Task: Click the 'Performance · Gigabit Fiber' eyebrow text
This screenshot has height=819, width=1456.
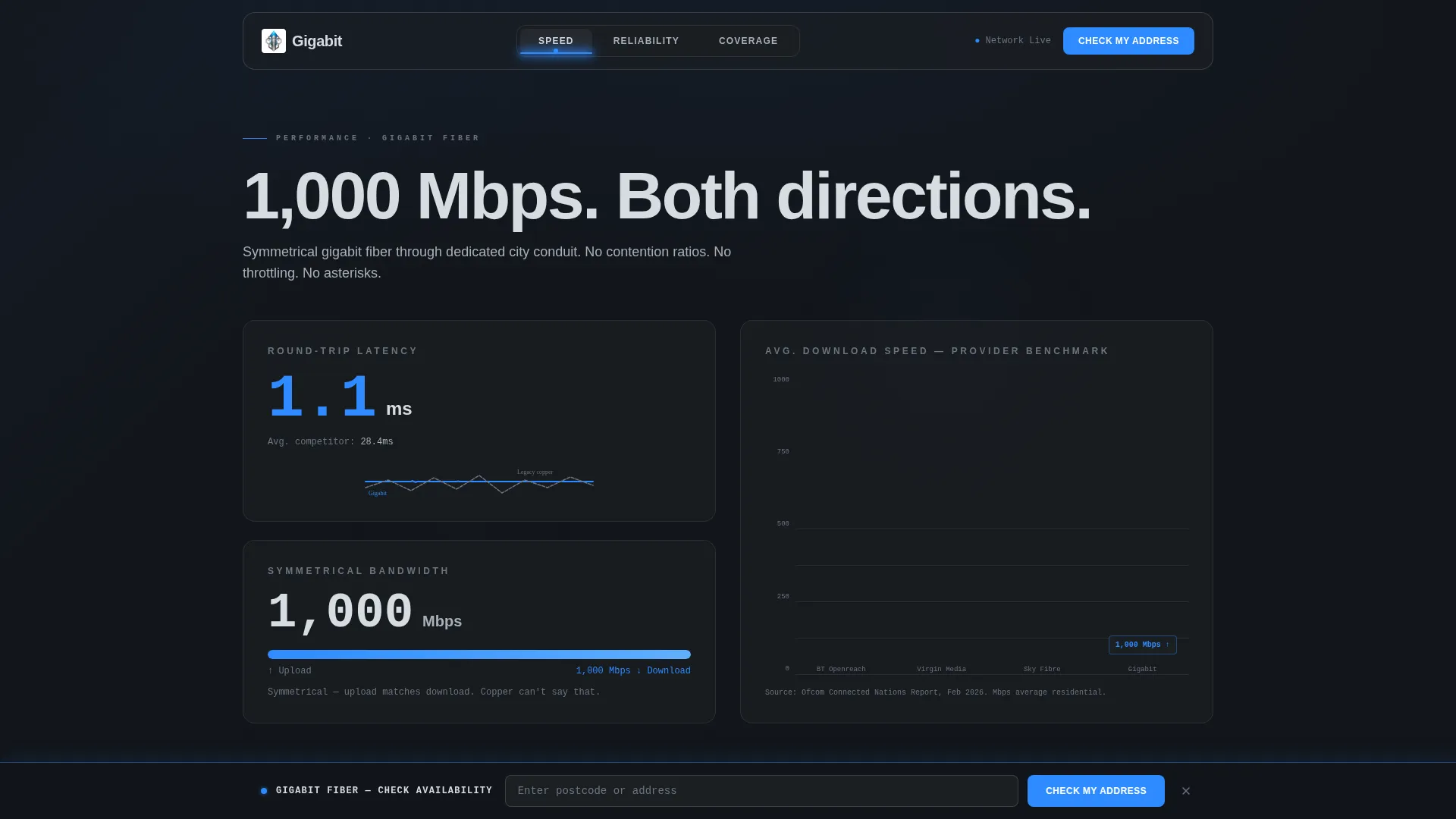Action: (x=378, y=138)
